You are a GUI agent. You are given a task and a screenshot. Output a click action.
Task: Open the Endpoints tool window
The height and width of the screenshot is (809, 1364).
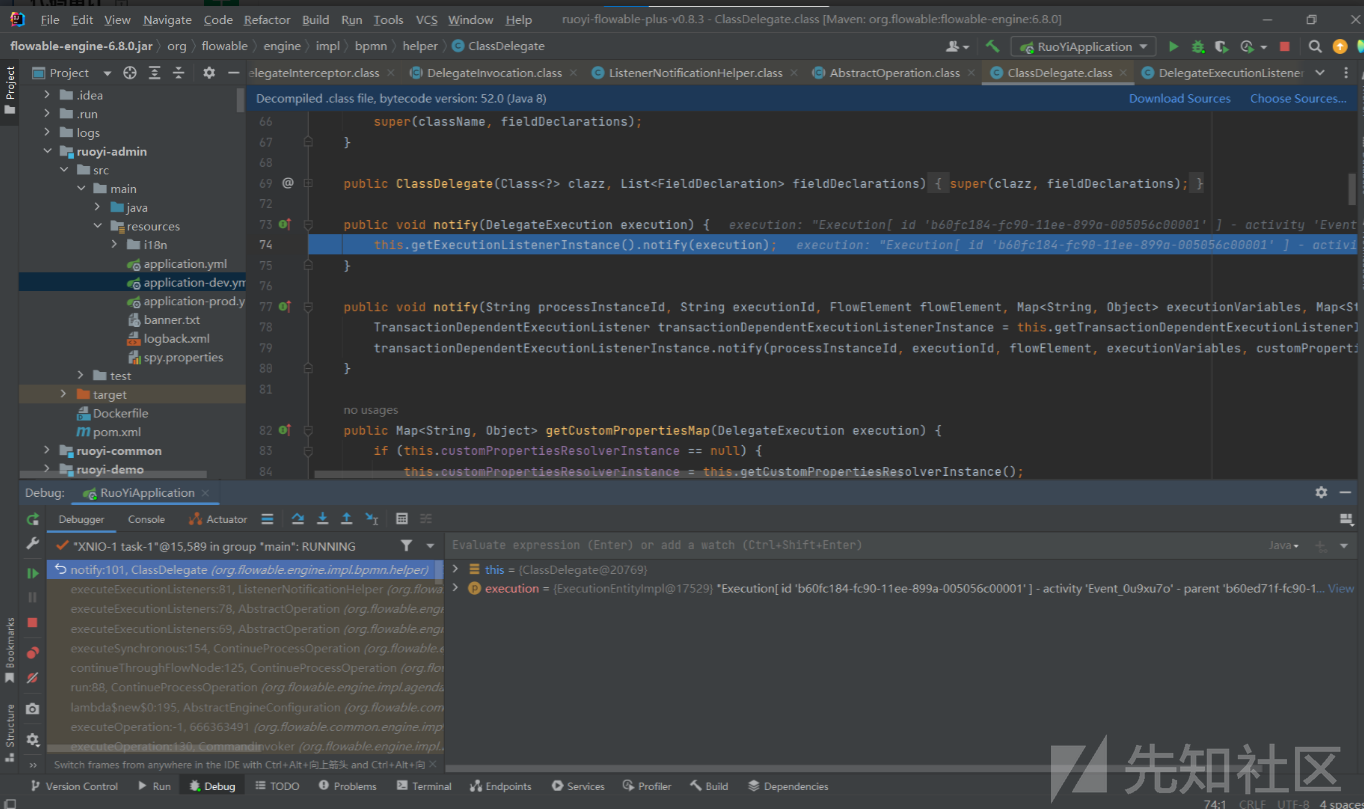tap(501, 786)
